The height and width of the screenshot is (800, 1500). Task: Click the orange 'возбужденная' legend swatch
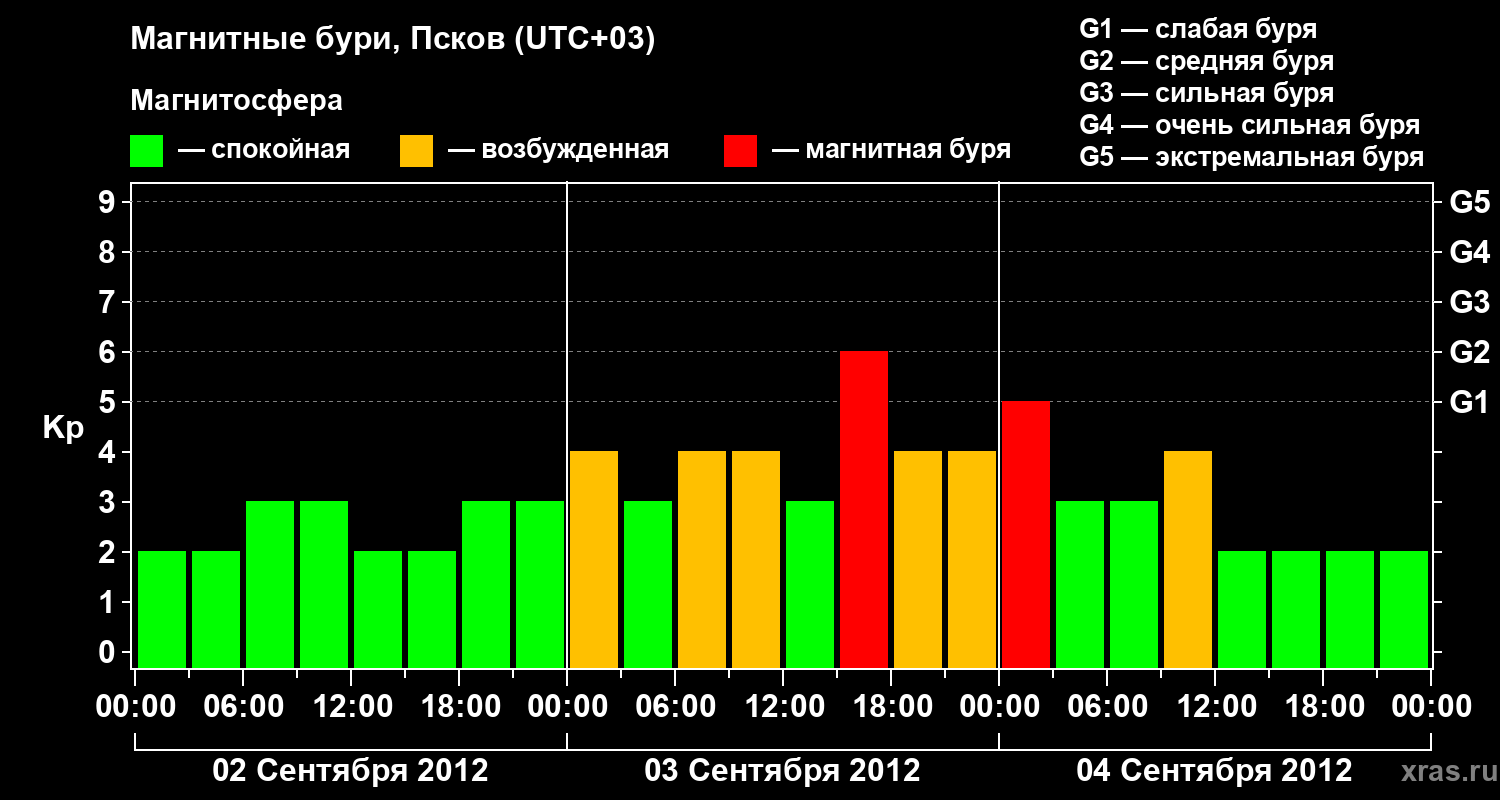(x=416, y=151)
